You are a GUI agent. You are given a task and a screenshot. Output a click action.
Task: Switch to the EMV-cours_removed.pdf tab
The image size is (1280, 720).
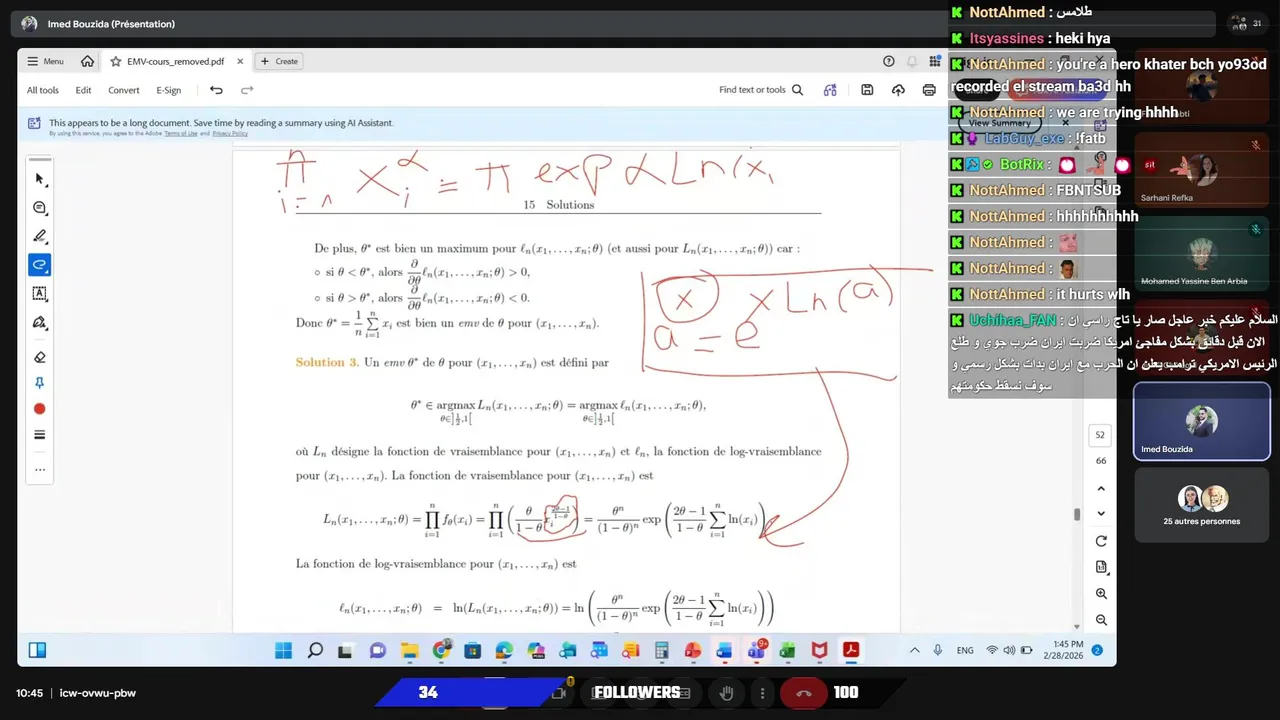[176, 61]
